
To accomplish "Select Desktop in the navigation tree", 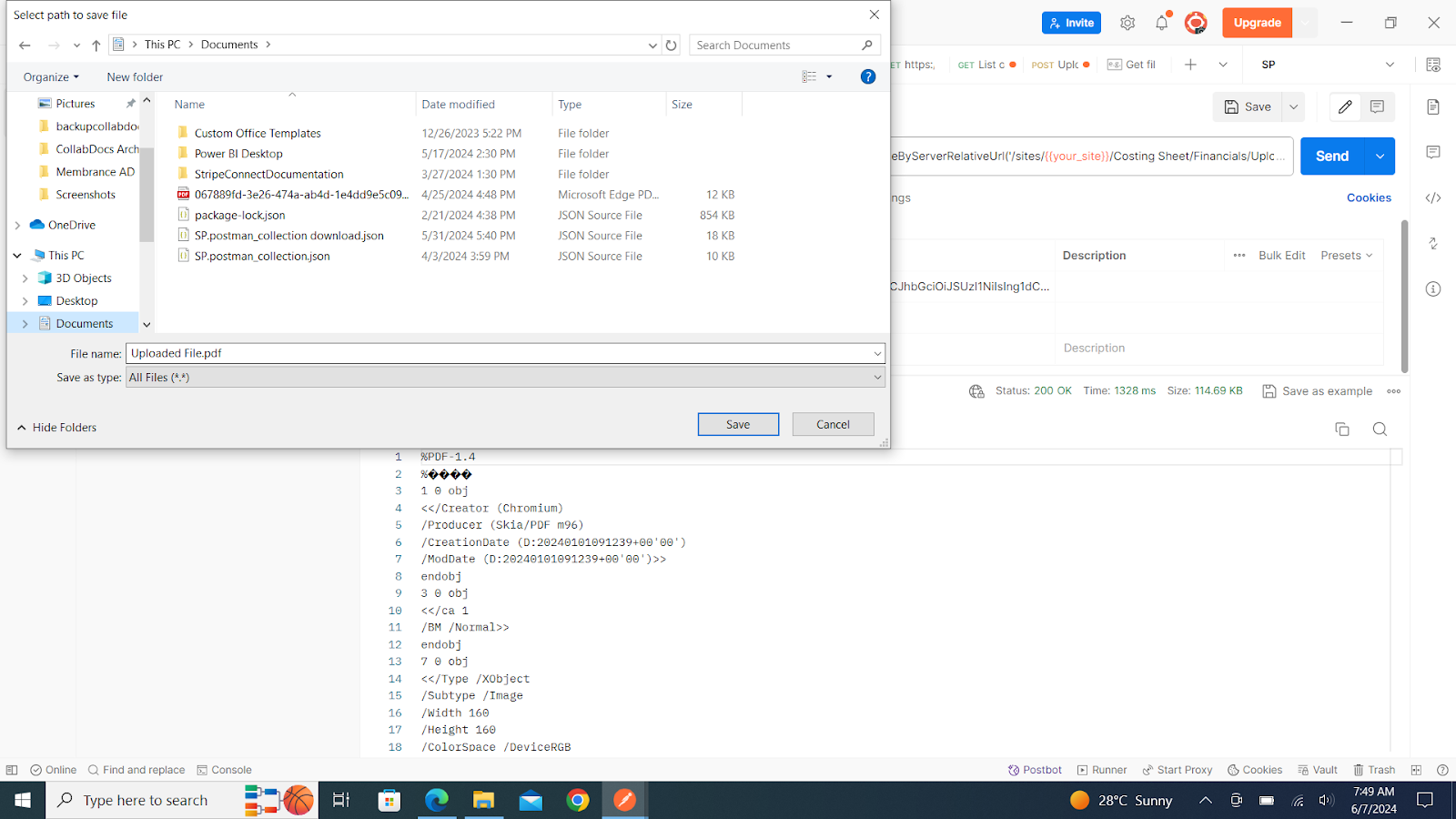I will [x=76, y=301].
